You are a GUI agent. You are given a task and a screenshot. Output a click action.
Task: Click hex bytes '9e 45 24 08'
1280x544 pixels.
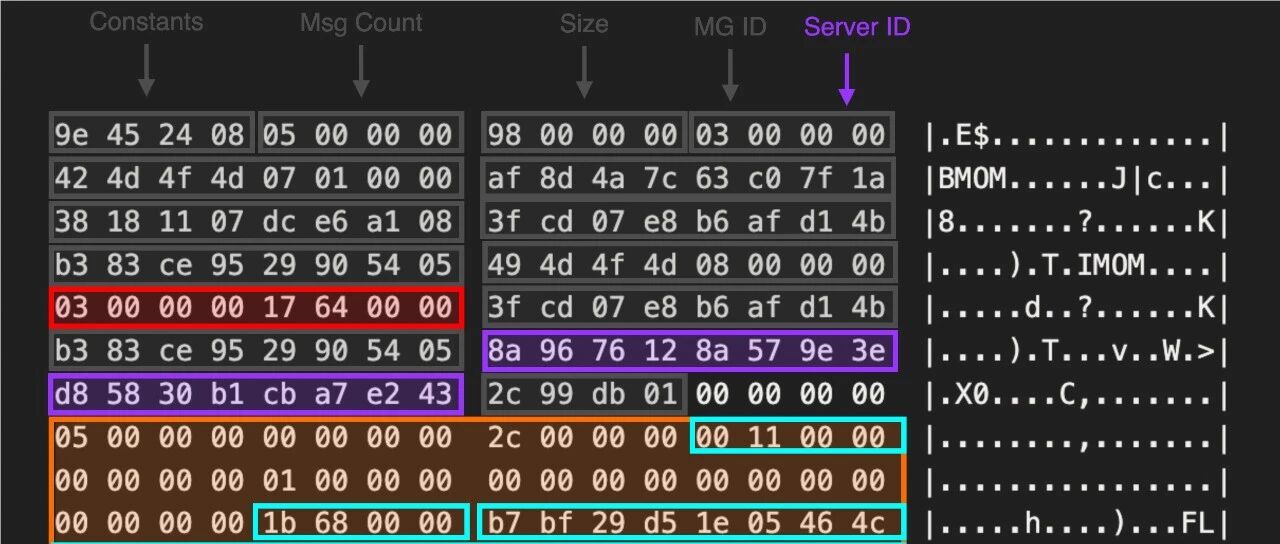pyautogui.click(x=153, y=134)
